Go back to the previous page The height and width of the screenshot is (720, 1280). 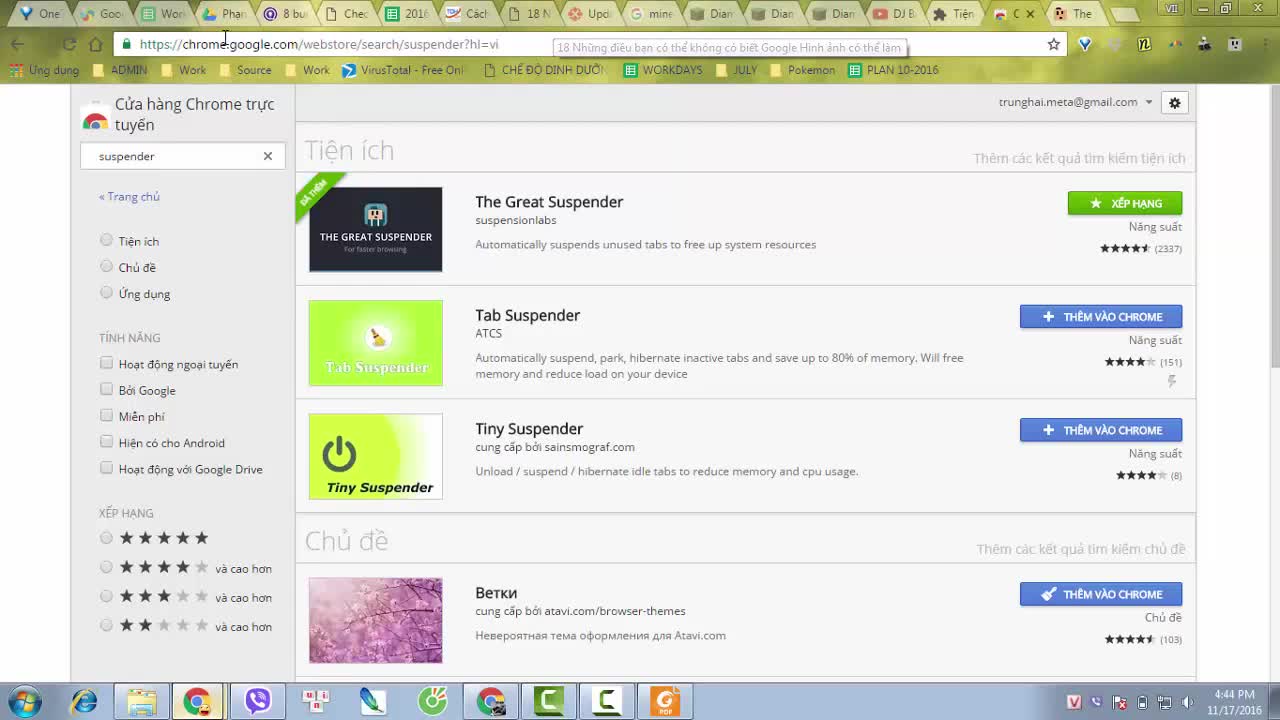17,44
